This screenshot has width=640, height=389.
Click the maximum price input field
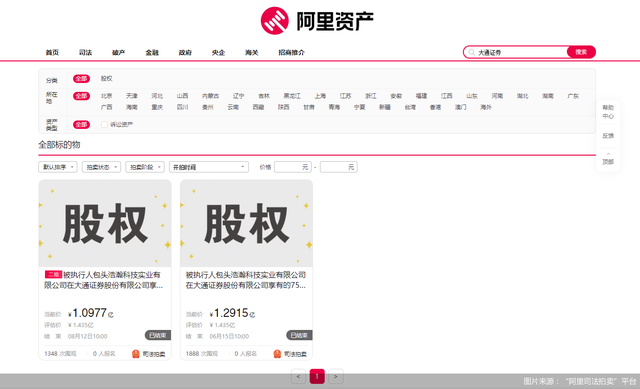pos(339,167)
